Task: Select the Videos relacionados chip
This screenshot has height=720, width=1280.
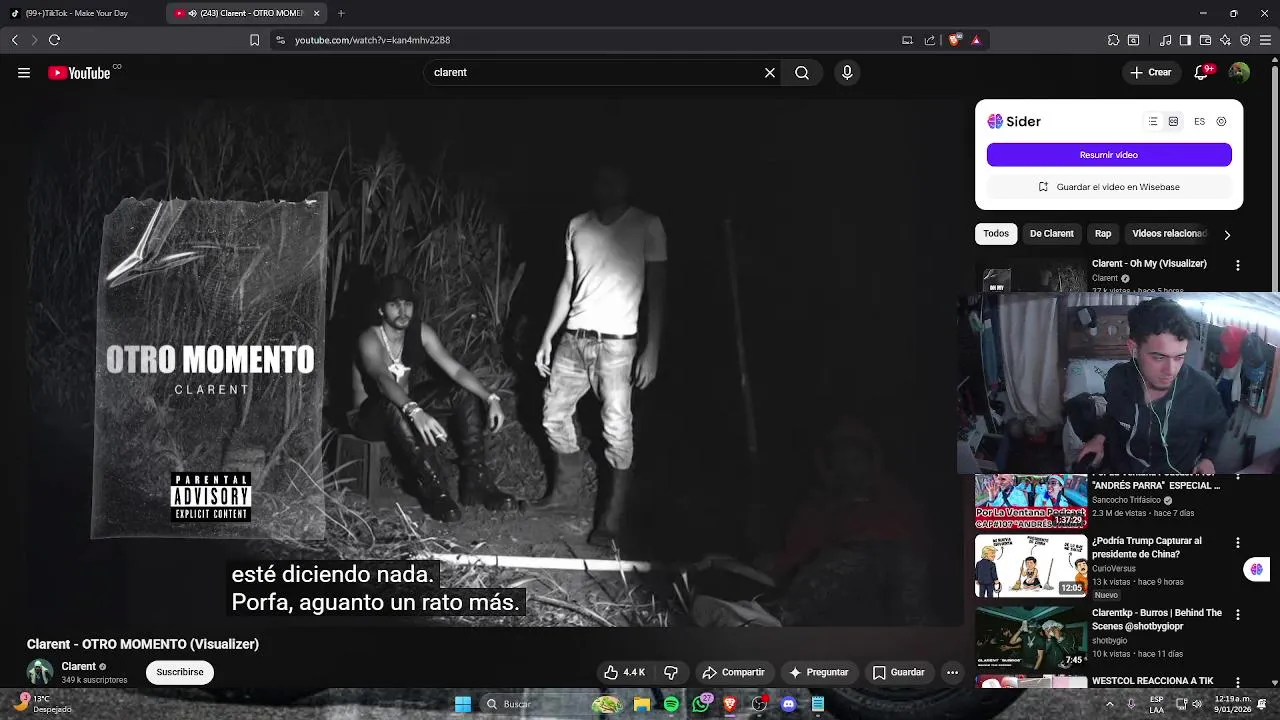Action: click(1168, 233)
